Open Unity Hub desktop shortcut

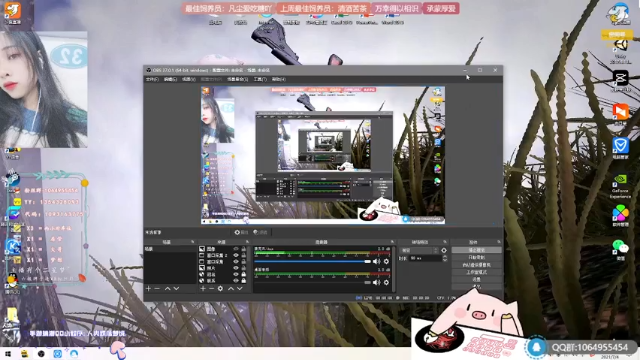coord(620,49)
